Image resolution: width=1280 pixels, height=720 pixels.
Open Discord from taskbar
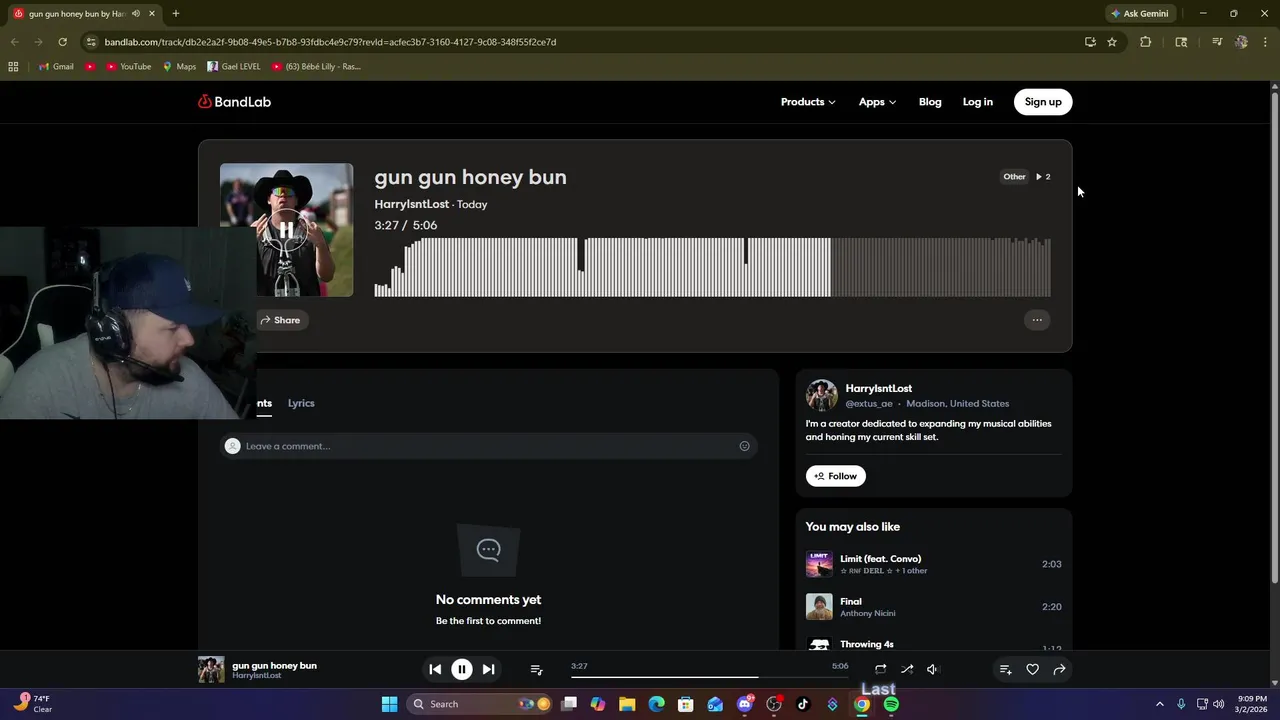(x=745, y=704)
